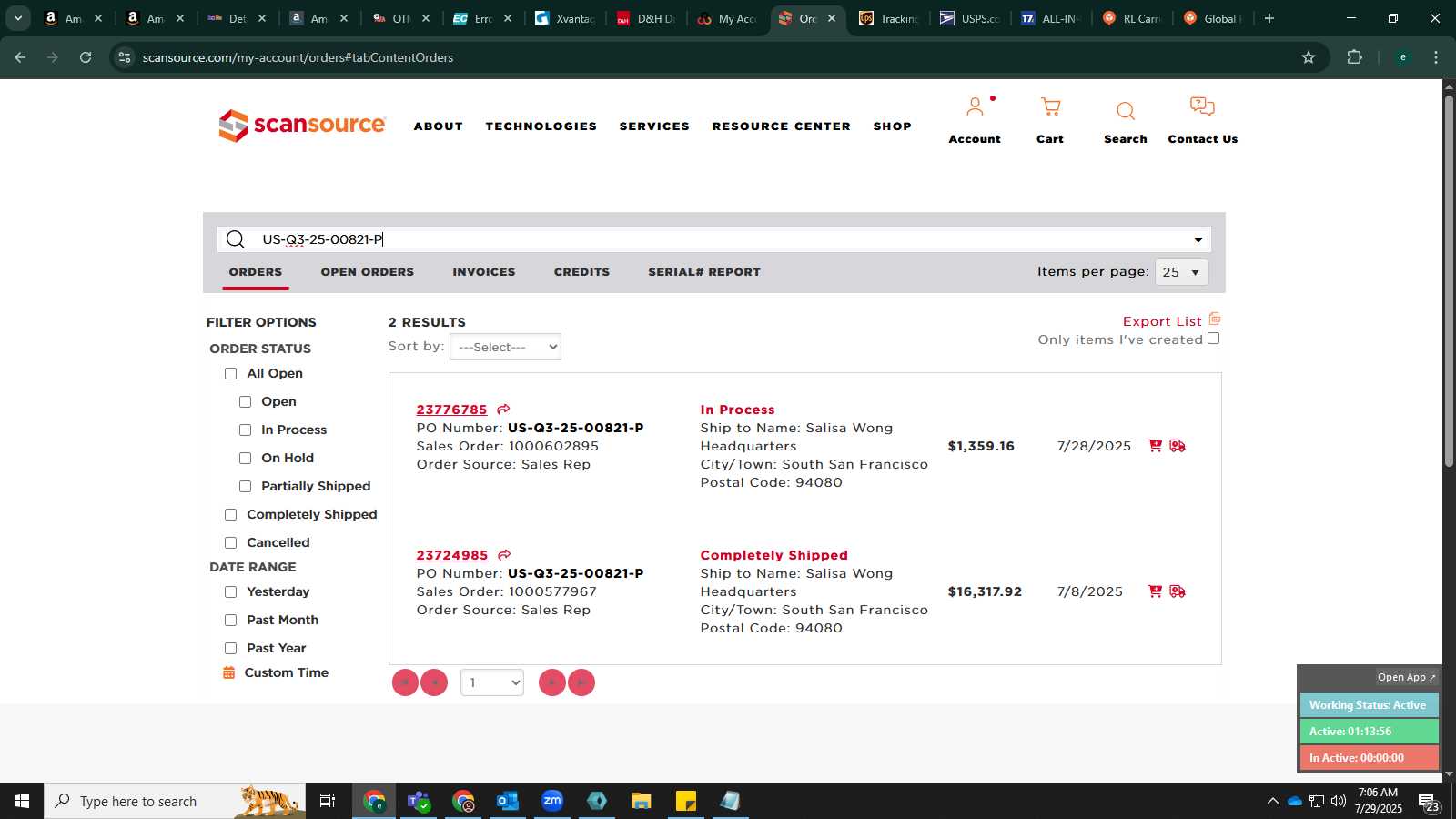The height and width of the screenshot is (819, 1456).
Task: Open File Explorer from the taskbar
Action: tap(642, 801)
